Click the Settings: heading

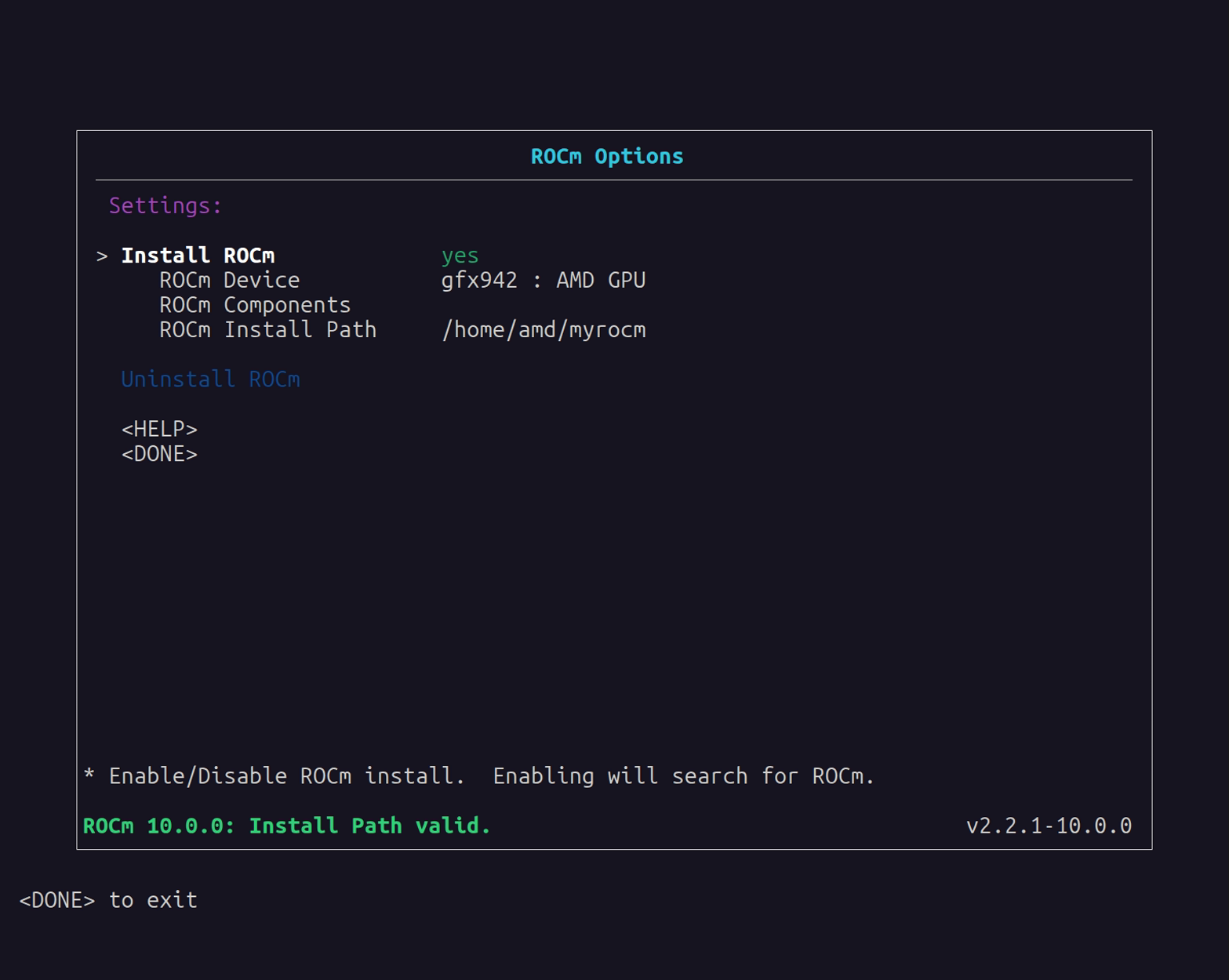[165, 205]
